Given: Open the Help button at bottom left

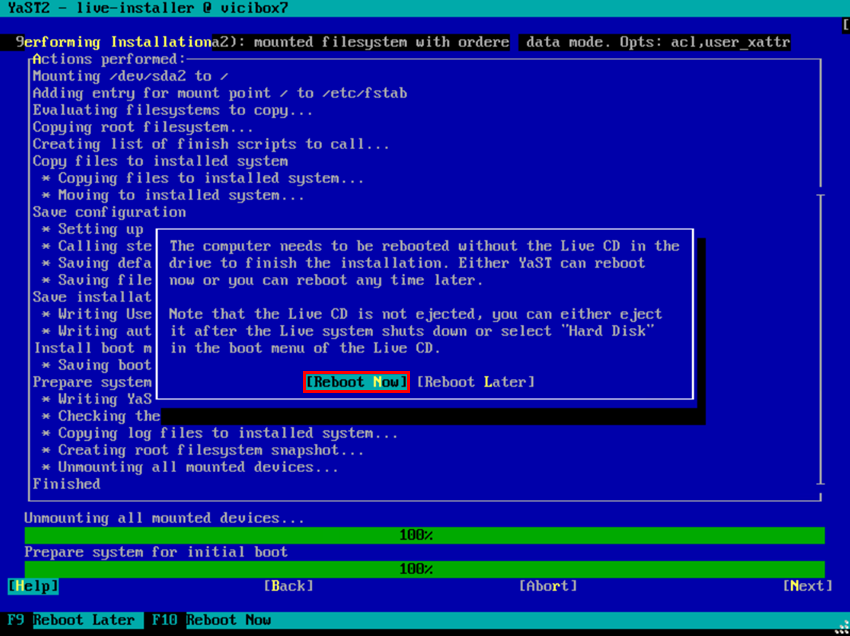Looking at the screenshot, I should point(33,586).
